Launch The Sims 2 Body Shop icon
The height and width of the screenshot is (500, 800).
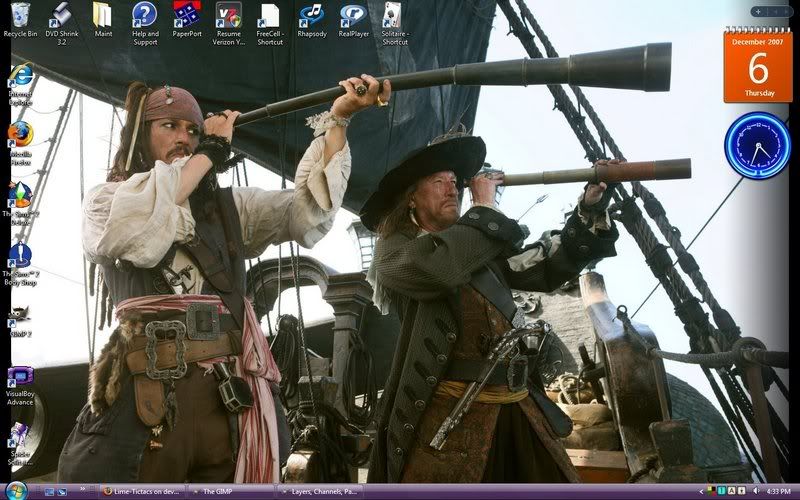click(x=20, y=264)
